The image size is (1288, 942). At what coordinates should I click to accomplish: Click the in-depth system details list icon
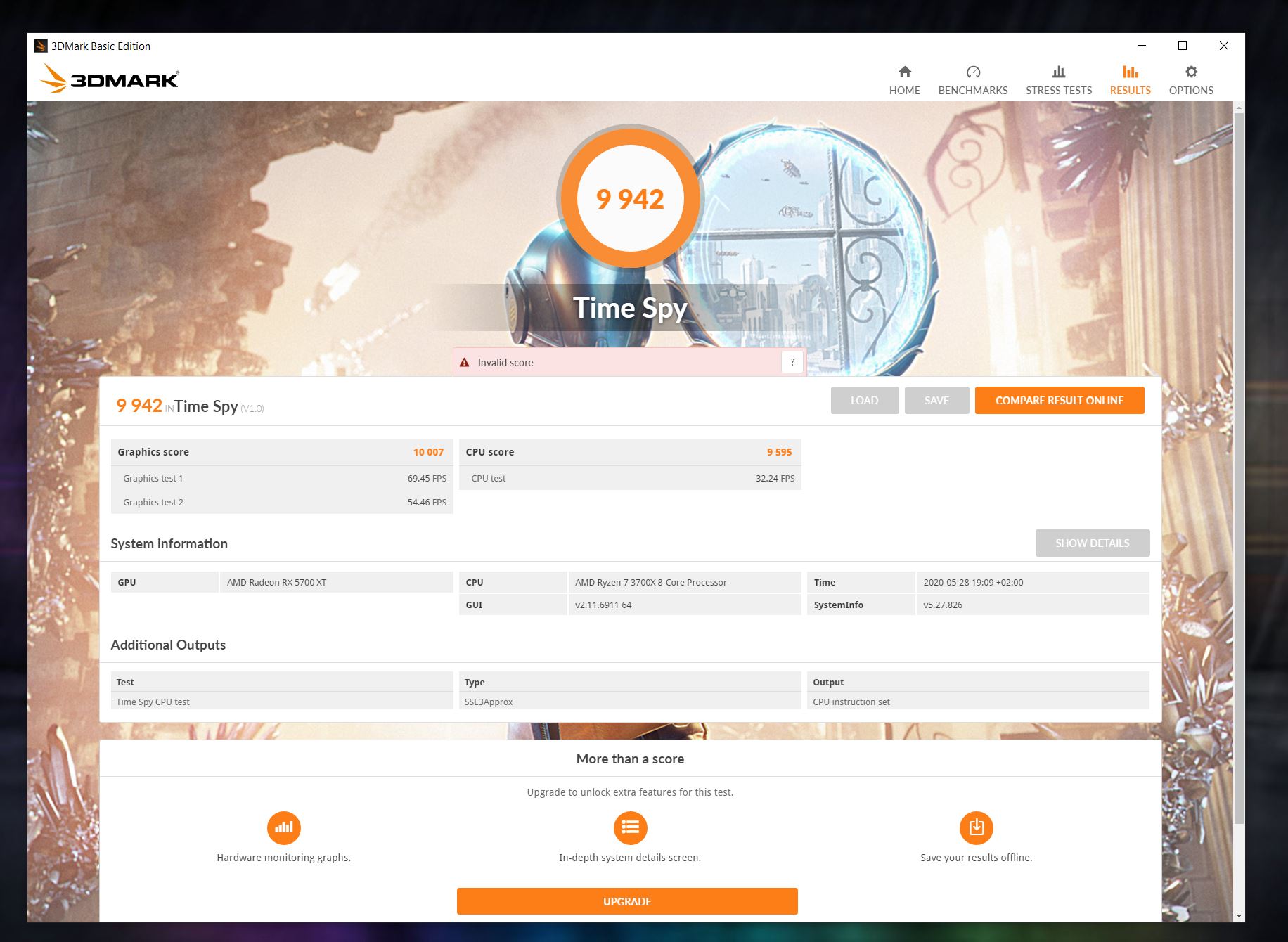pyautogui.click(x=630, y=827)
